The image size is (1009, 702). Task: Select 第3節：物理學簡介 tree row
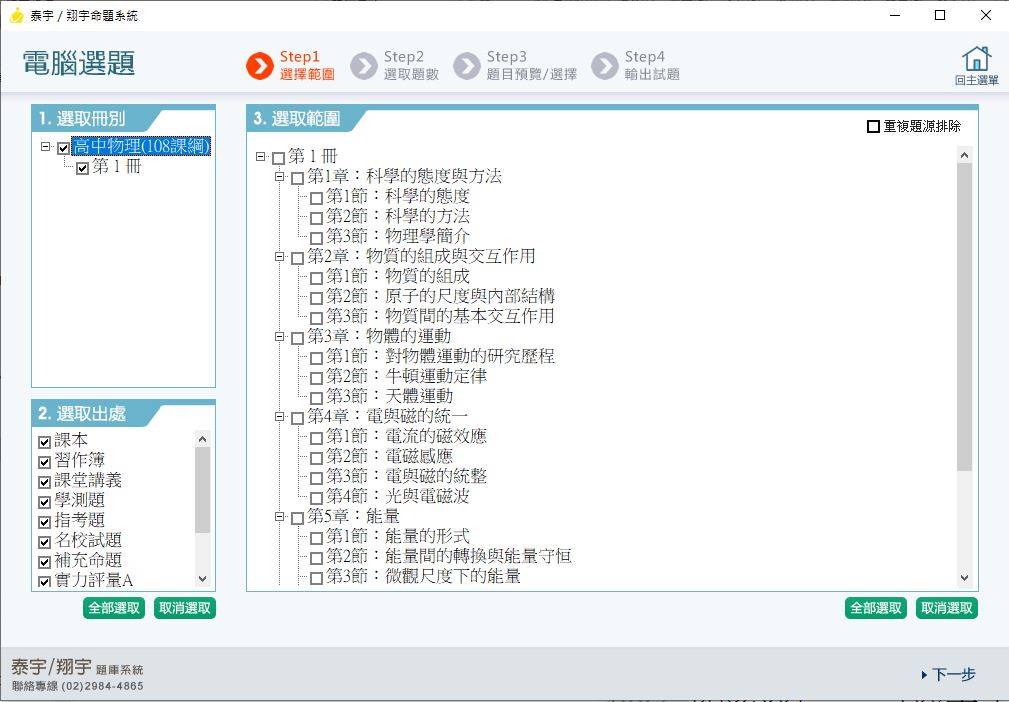(x=398, y=236)
